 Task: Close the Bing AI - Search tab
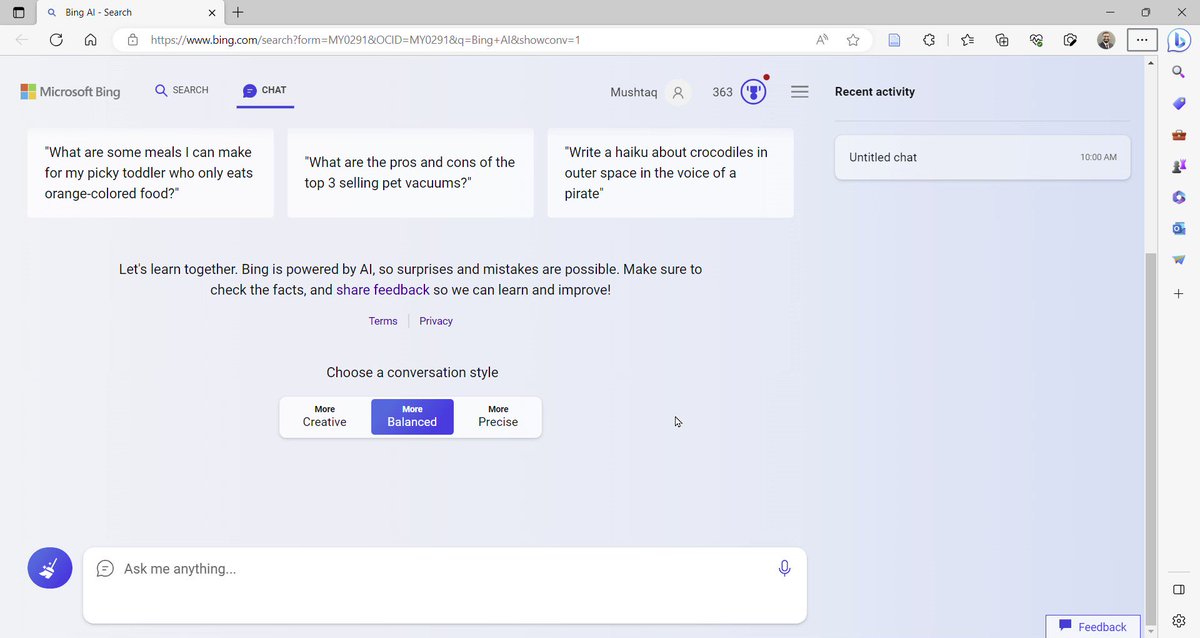point(211,12)
